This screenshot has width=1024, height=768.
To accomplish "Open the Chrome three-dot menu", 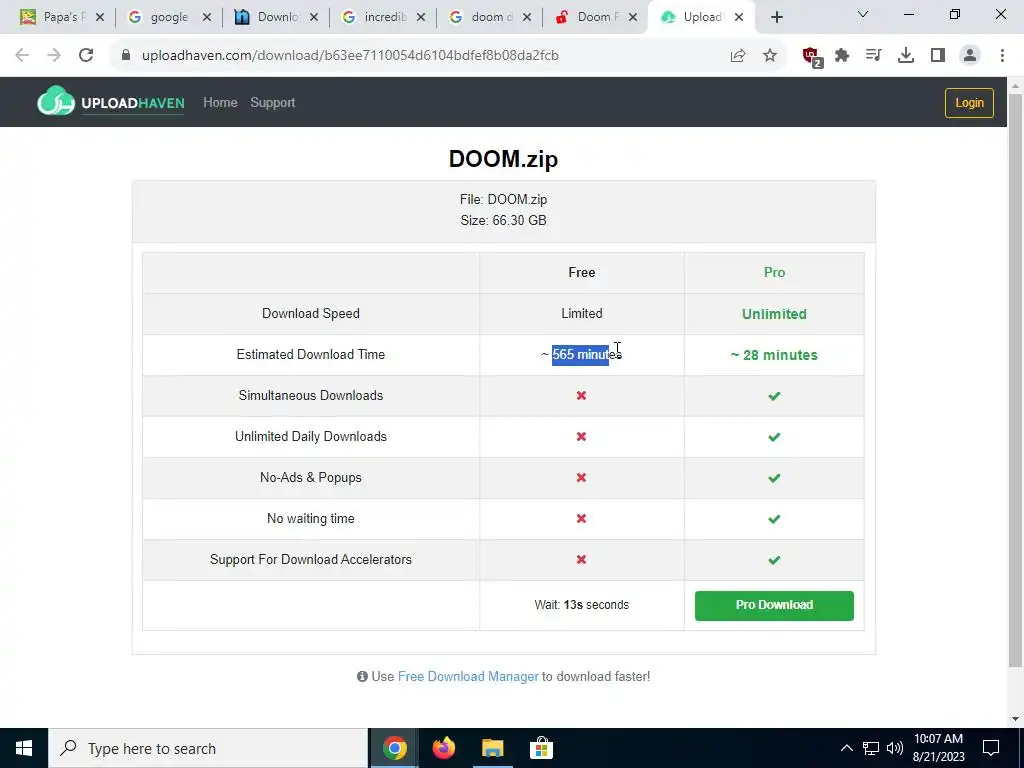I will click(x=1002, y=56).
